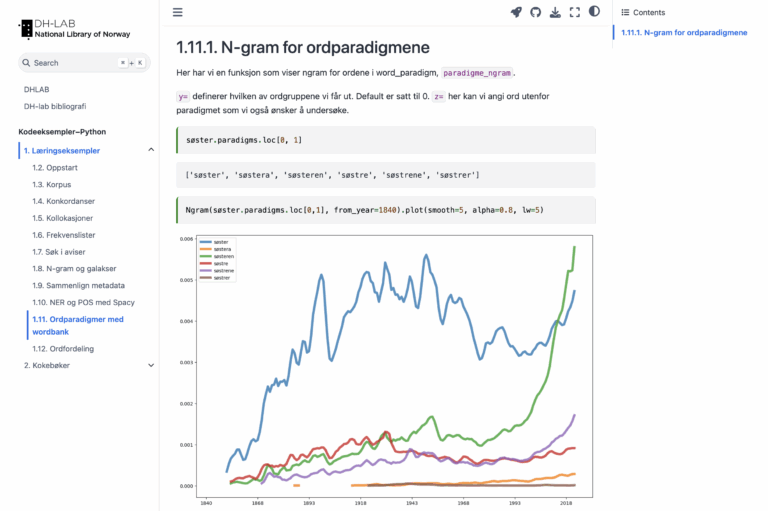Open 1.10 NER og POS med Spacy

pyautogui.click(x=83, y=302)
